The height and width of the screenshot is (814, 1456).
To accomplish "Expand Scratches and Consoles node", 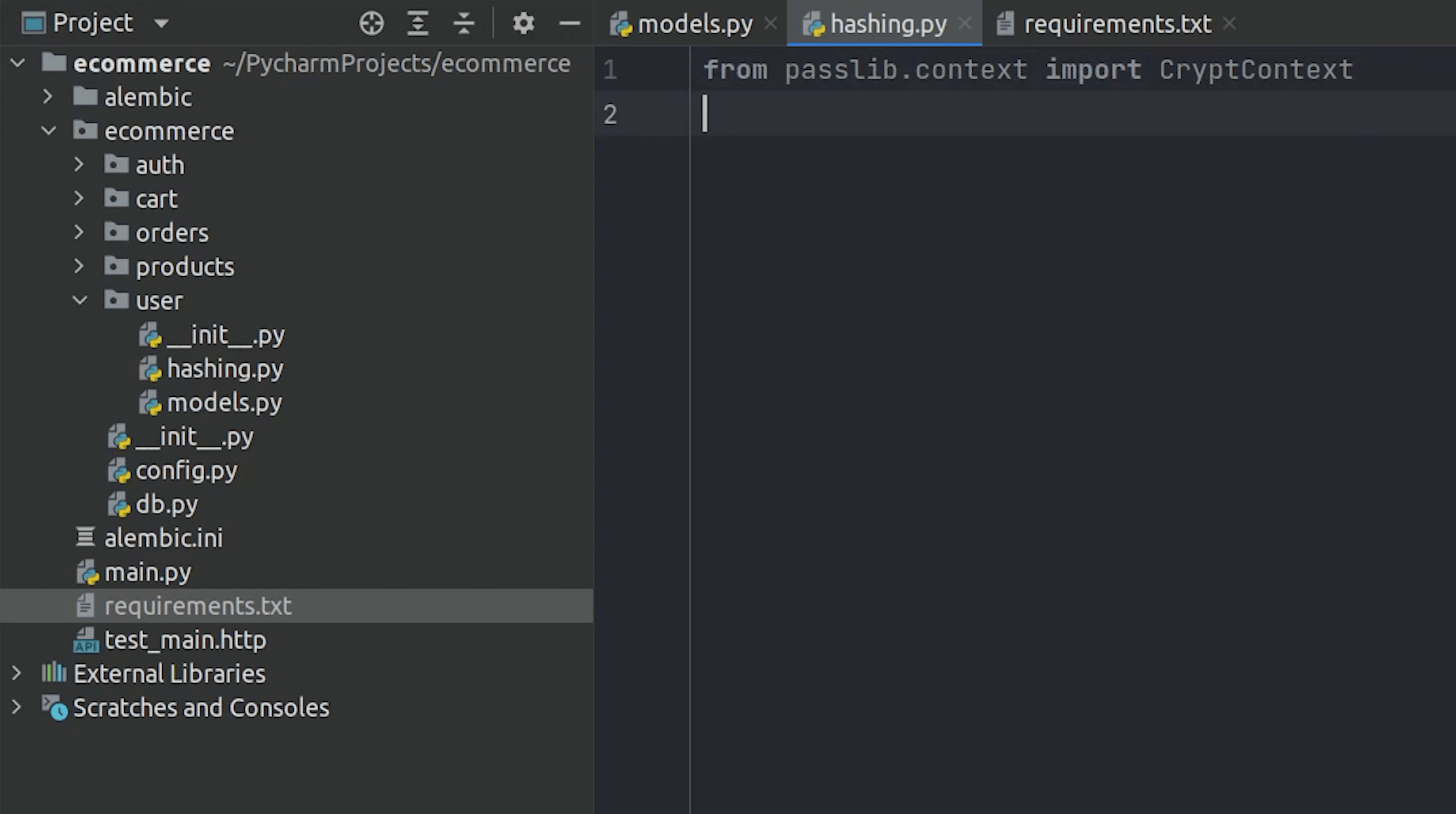I will (x=16, y=708).
